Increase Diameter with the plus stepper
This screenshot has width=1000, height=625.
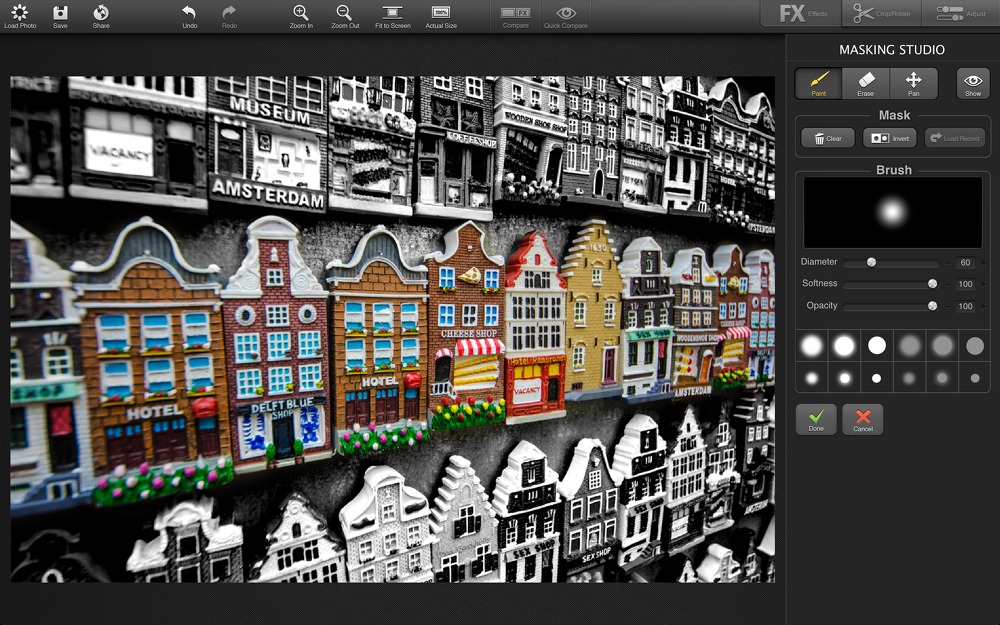(983, 262)
